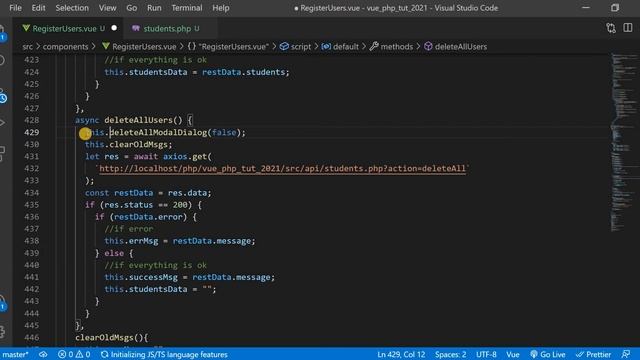
Task: Click the default breadcrumb
Action: pos(340,47)
